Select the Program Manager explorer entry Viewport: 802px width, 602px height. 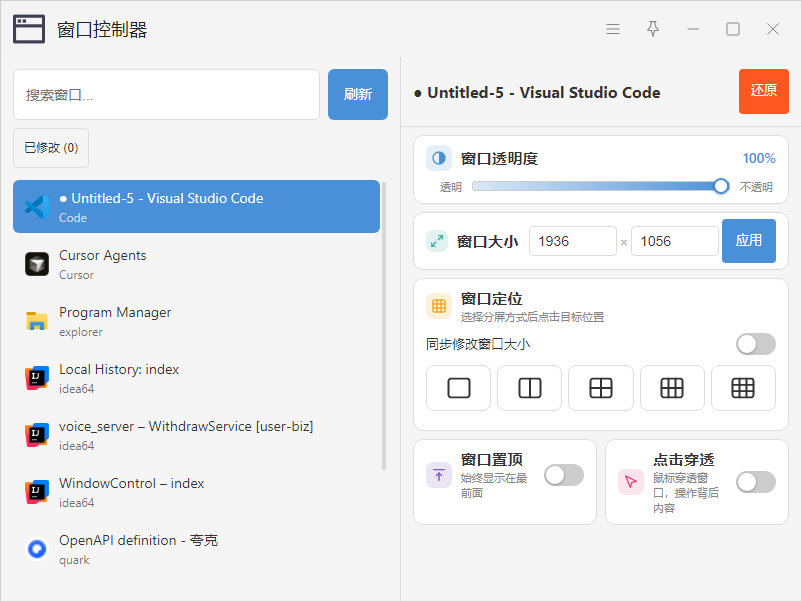pos(196,322)
